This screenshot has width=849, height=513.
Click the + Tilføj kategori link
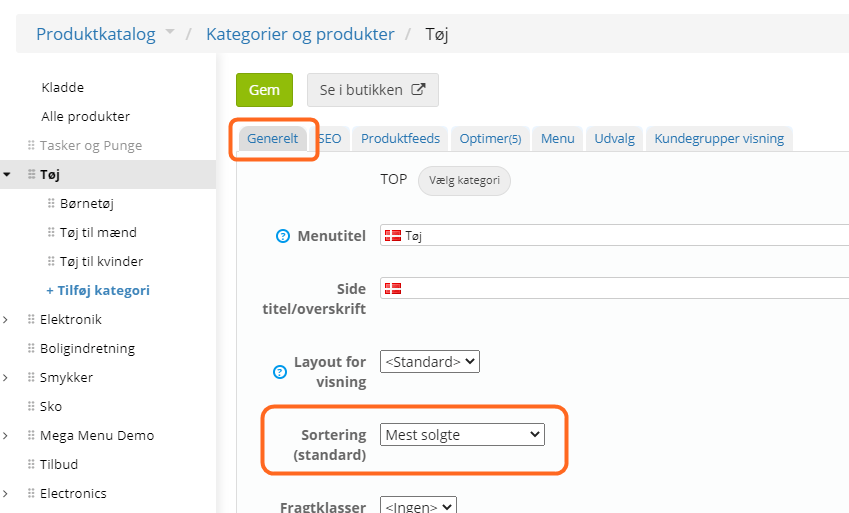(x=98, y=290)
